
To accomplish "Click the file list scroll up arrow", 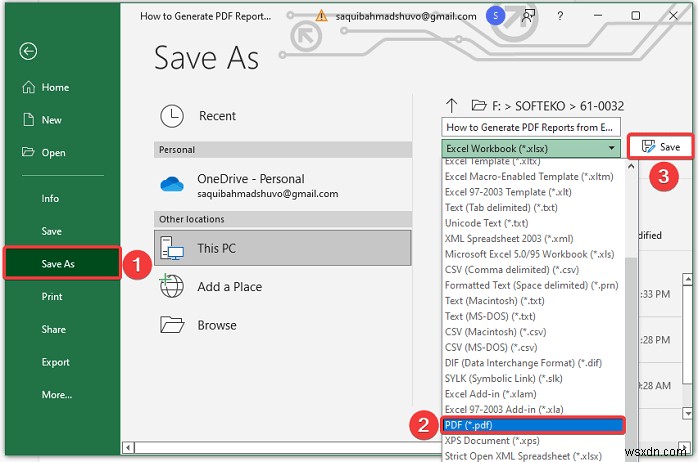I will point(687,280).
